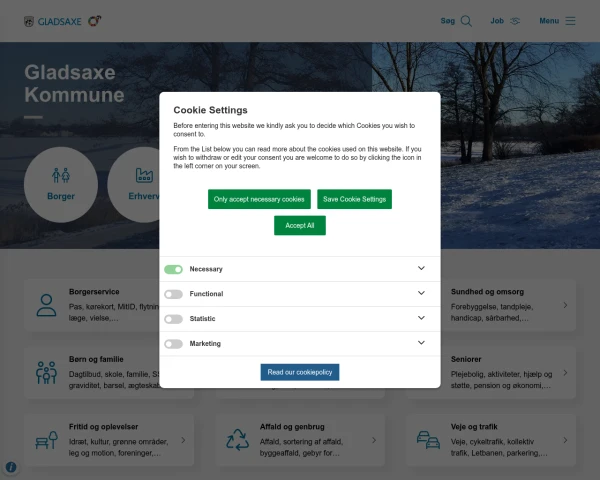Click Only accept necessary cookies button
The image size is (600, 480).
(x=259, y=199)
